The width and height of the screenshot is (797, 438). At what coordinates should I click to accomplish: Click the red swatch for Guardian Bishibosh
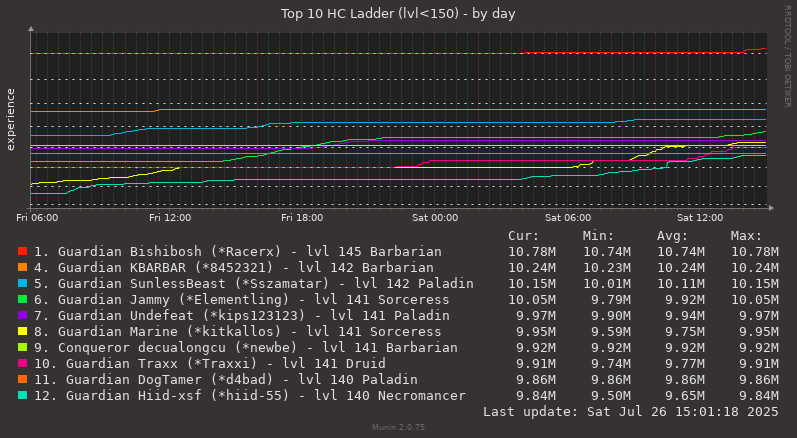click(x=22, y=251)
